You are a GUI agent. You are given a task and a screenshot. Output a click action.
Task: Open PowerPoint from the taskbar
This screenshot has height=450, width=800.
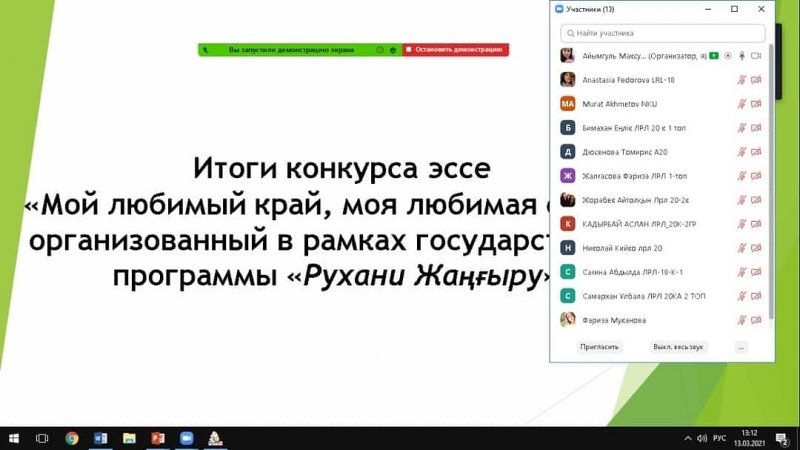[157, 438]
